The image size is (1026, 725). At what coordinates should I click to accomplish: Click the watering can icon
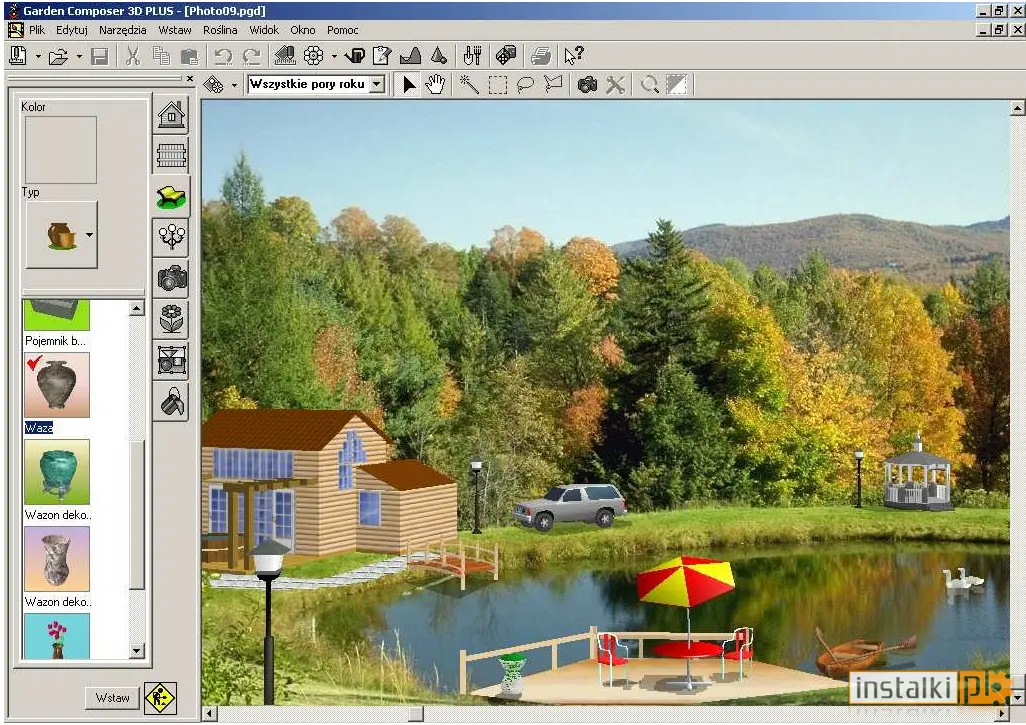[x=354, y=56]
